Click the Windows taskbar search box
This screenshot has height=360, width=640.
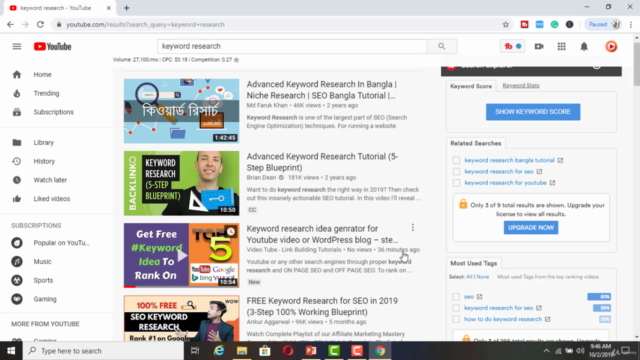click(103, 351)
